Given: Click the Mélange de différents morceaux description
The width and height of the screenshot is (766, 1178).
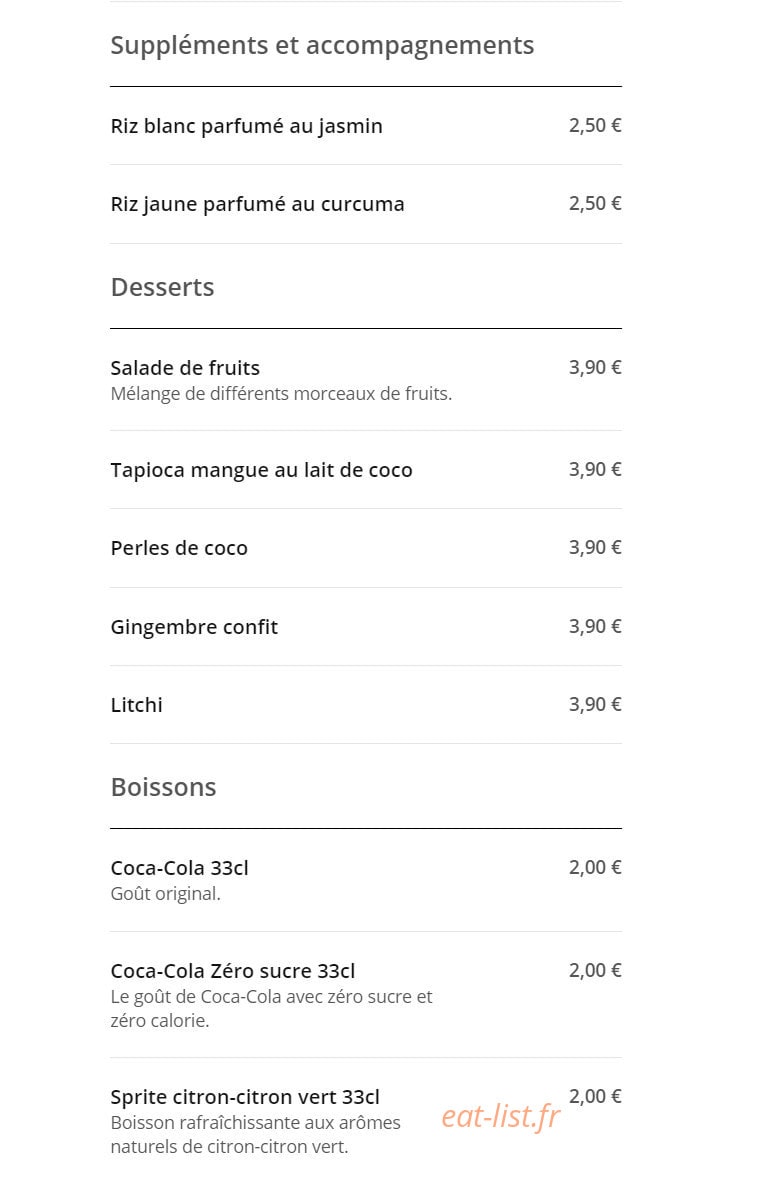Looking at the screenshot, I should coord(281,394).
